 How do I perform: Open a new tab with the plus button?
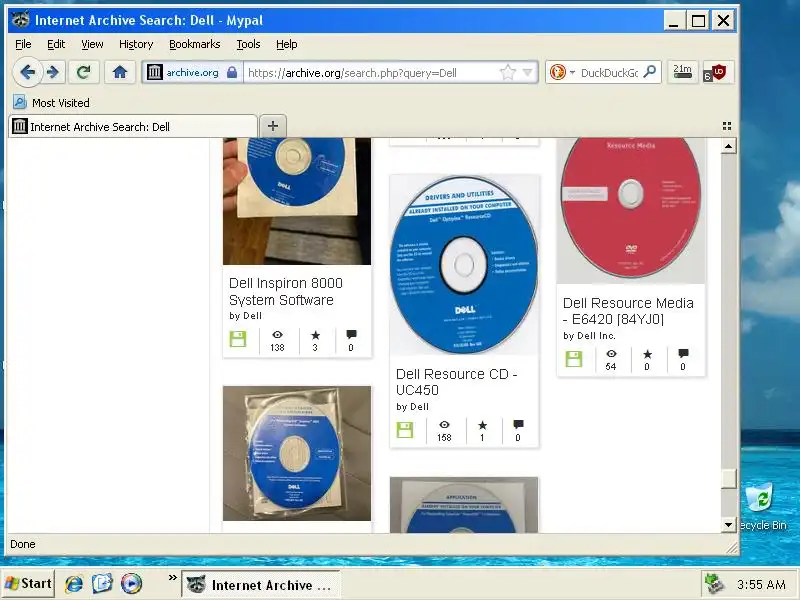[x=273, y=126]
